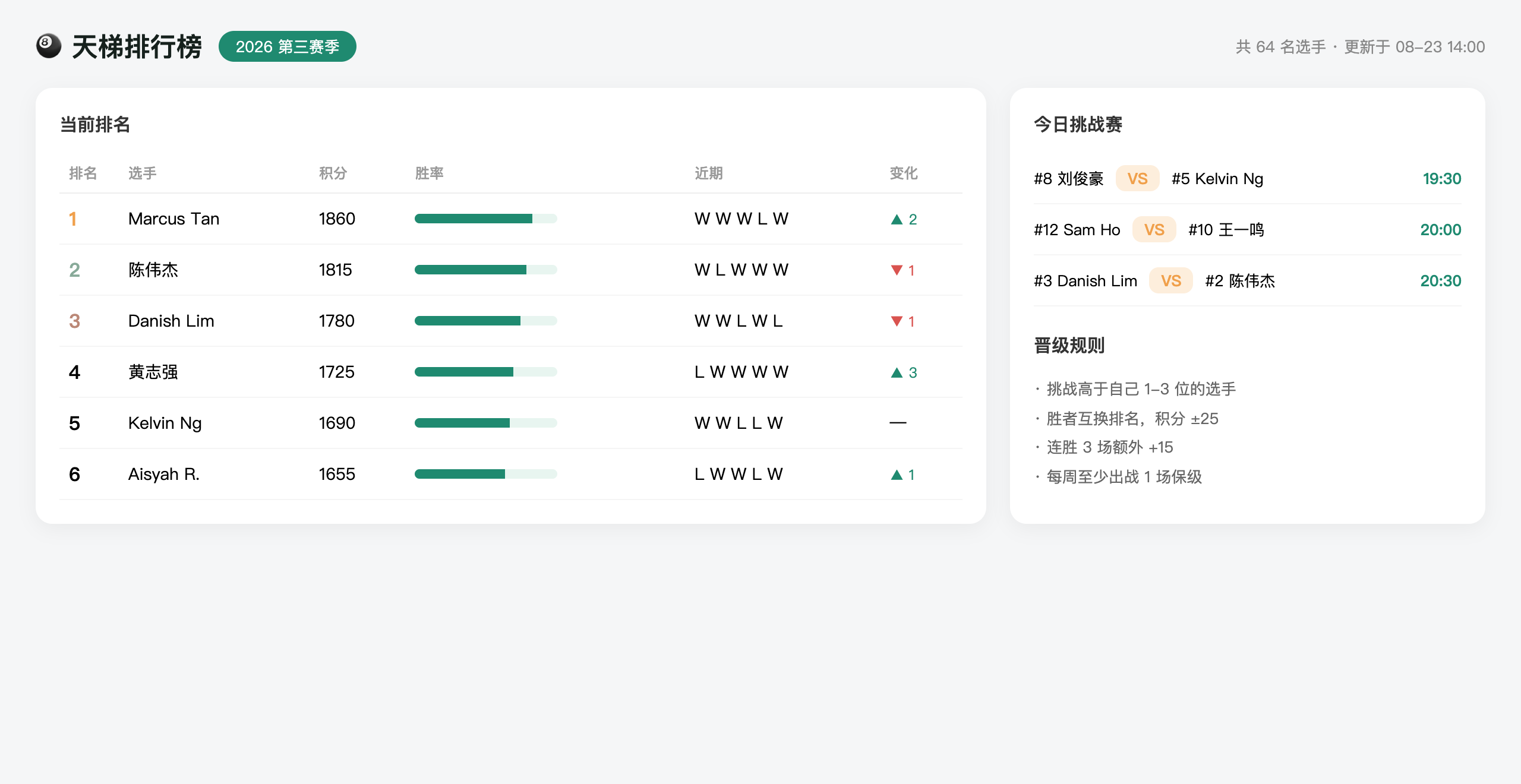Click Aisyah R.'s win rate bar

click(x=485, y=474)
